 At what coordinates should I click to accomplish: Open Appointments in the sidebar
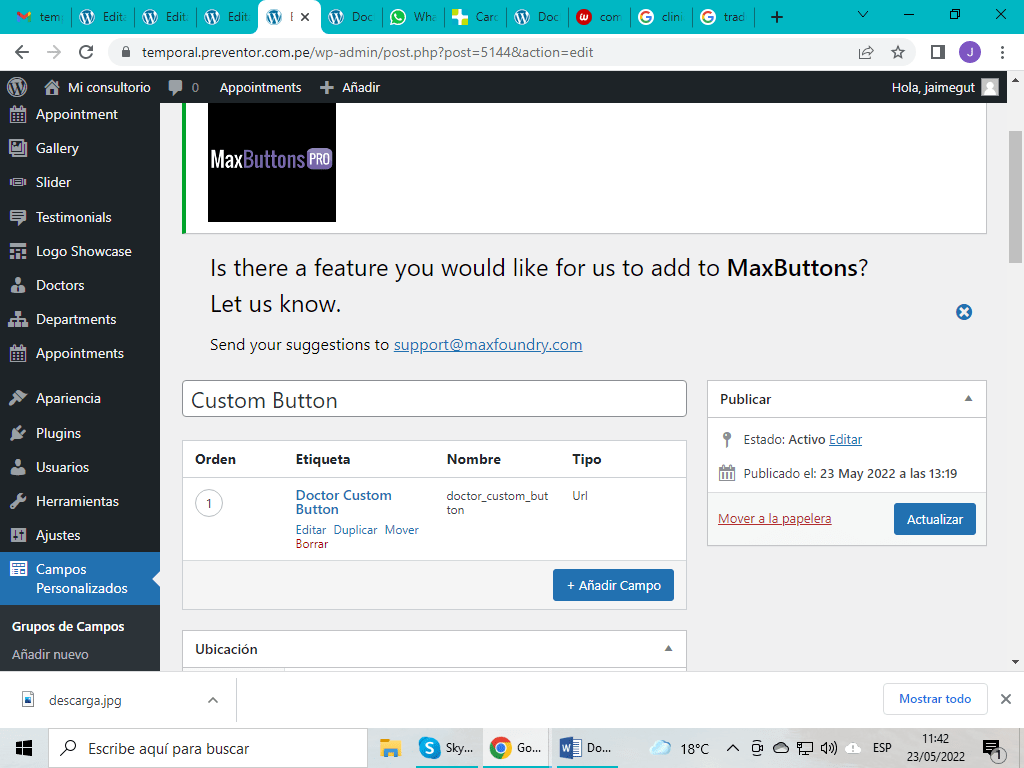pyautogui.click(x=80, y=353)
